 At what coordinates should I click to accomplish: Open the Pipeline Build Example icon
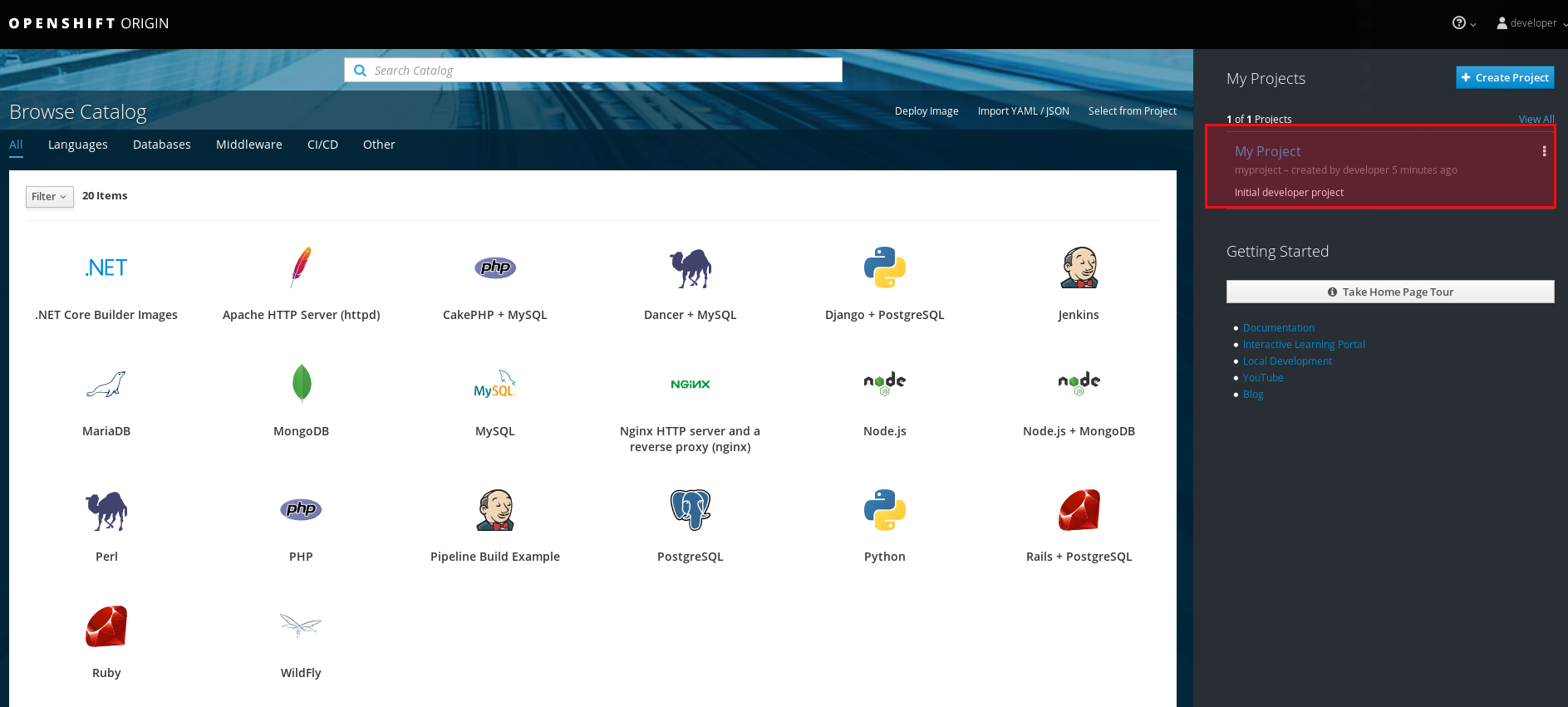coord(495,509)
